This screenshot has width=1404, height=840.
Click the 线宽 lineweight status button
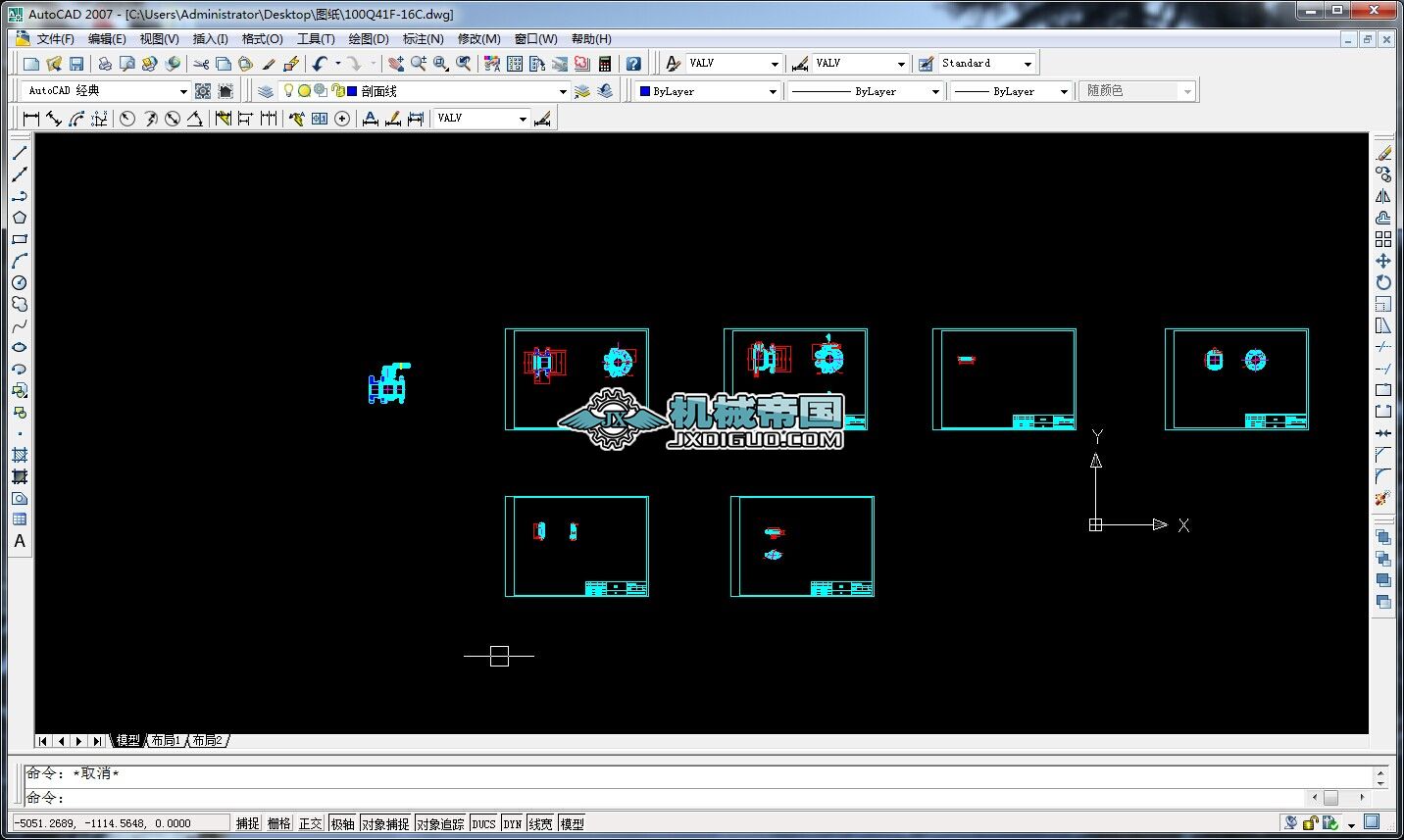(540, 823)
